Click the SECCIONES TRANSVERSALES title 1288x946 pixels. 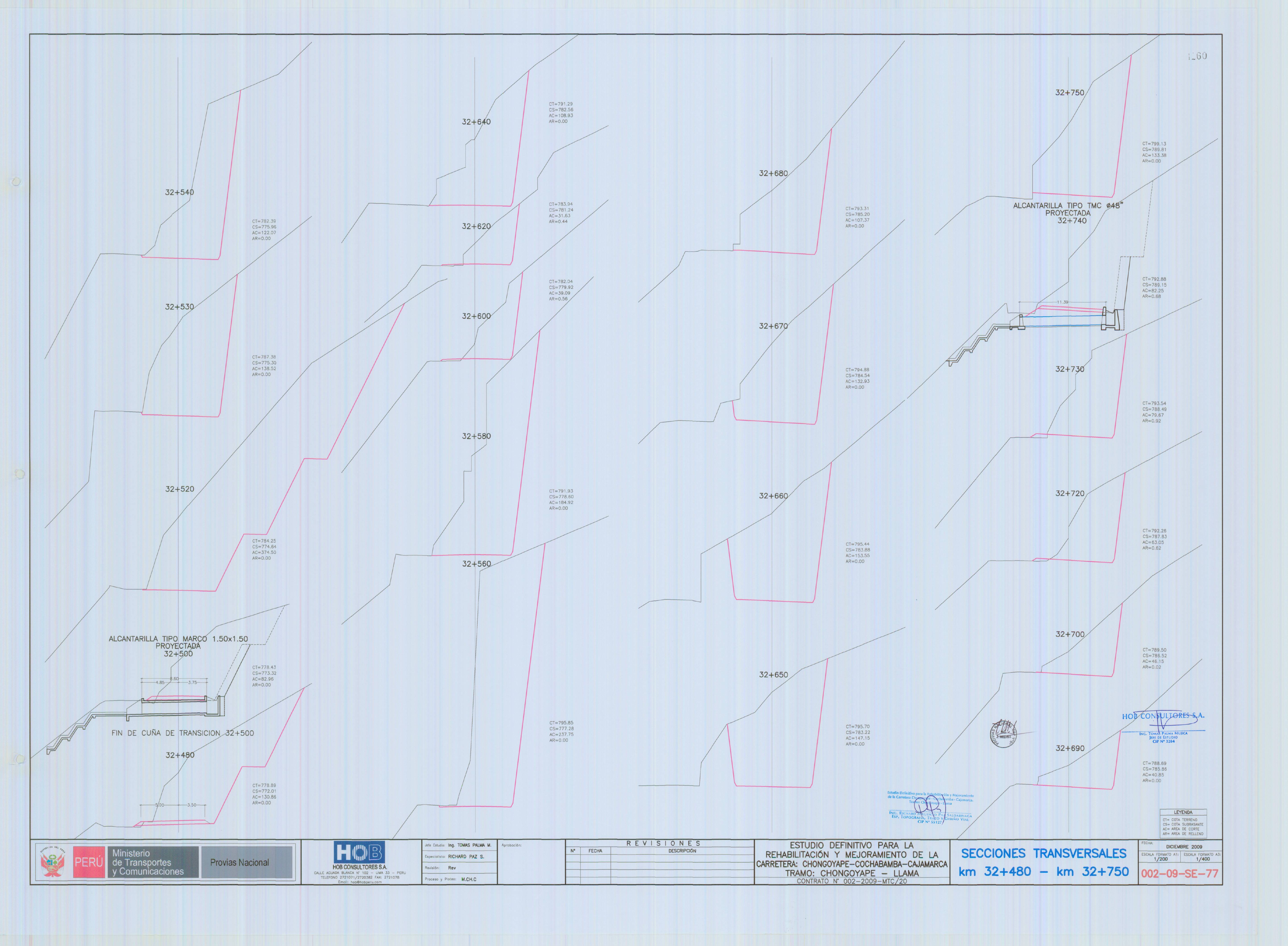1043,854
